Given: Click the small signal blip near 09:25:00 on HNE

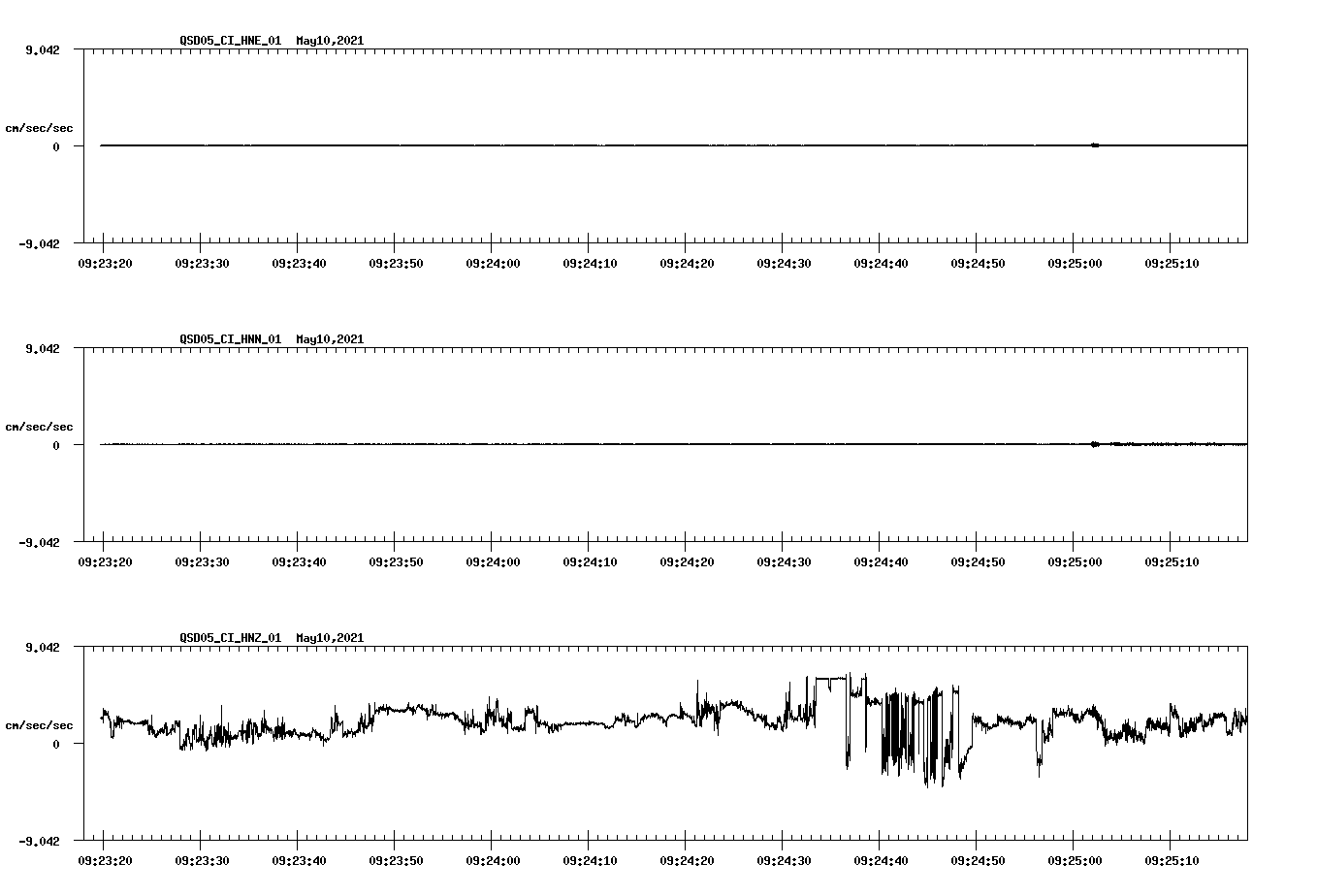Looking at the screenshot, I should click(x=1094, y=144).
